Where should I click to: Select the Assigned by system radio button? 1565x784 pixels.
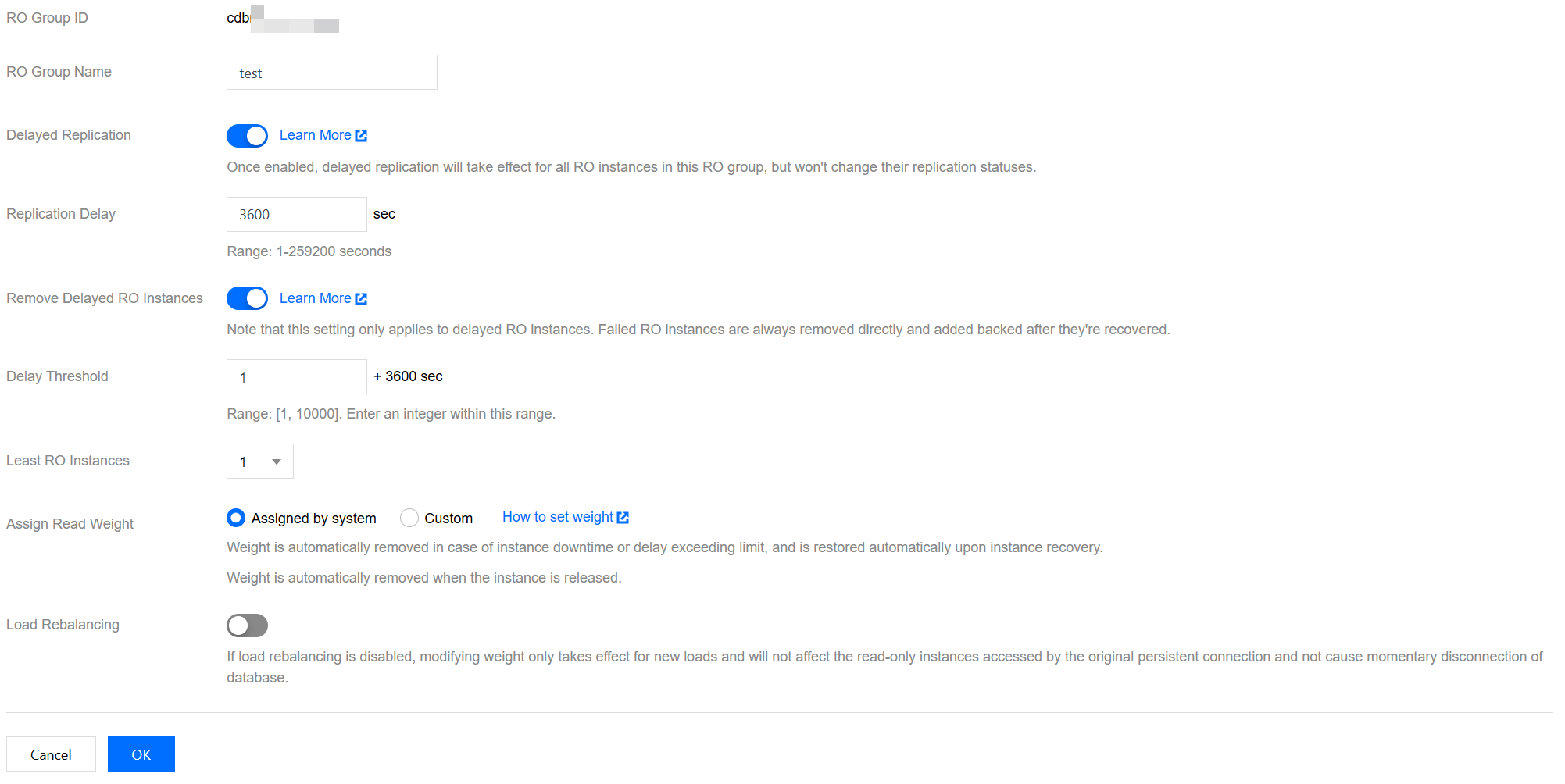(236, 518)
